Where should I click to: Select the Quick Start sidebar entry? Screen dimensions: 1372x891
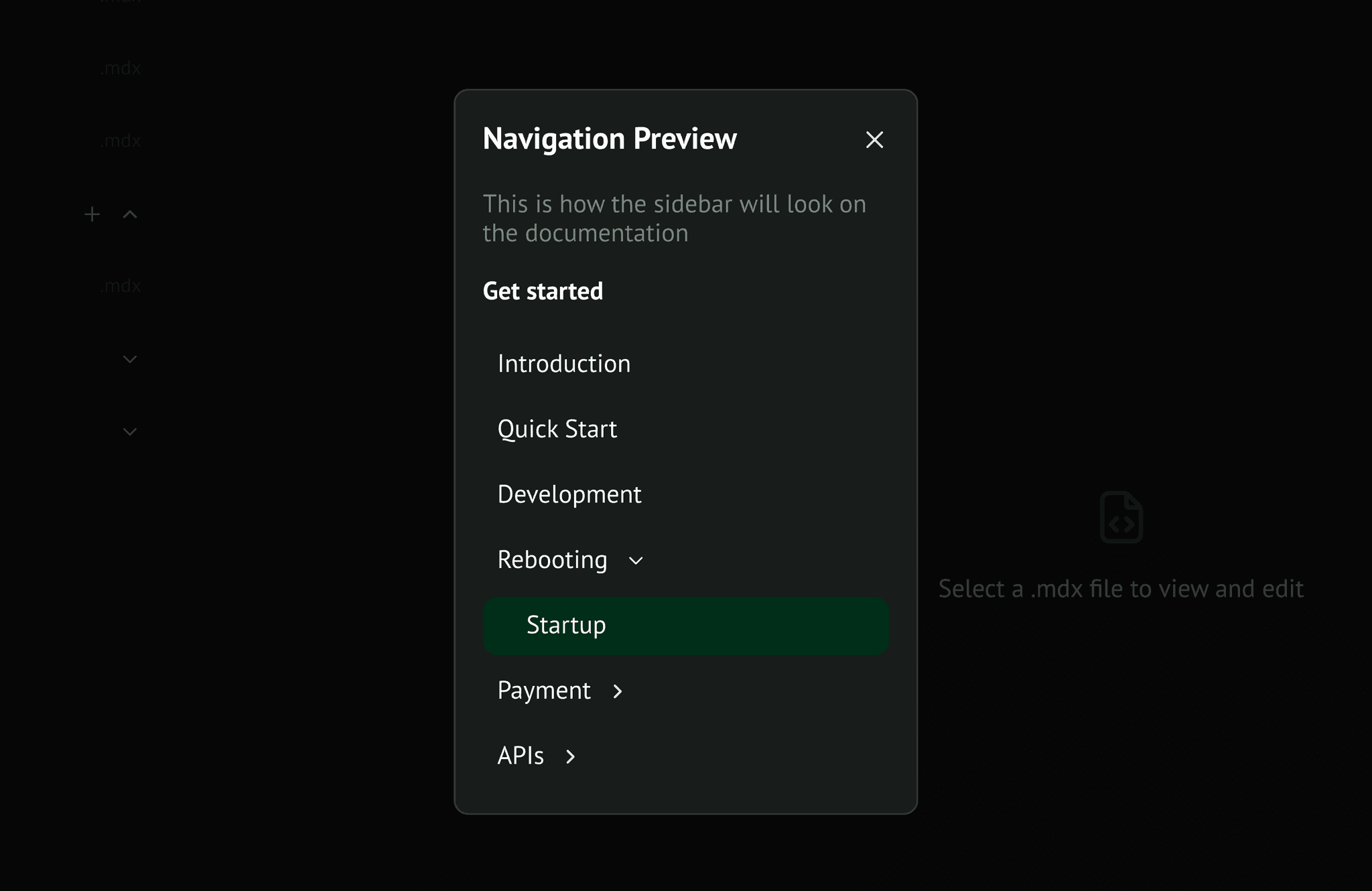pos(557,429)
